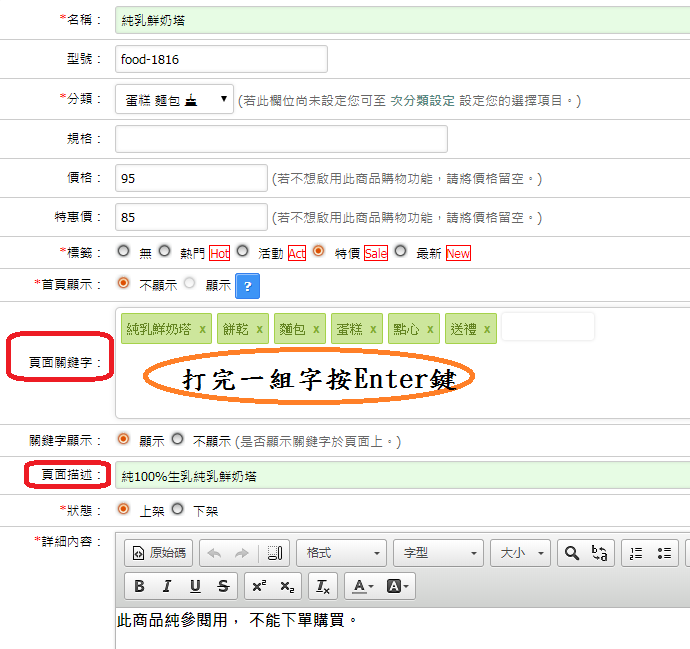
Task: Click the 原始碼 source button
Action: (x=158, y=553)
